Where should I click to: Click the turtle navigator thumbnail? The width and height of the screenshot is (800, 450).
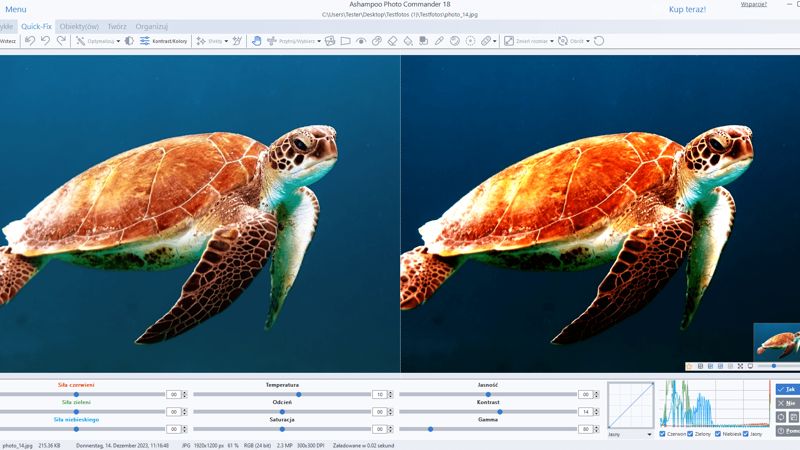pyautogui.click(x=777, y=342)
